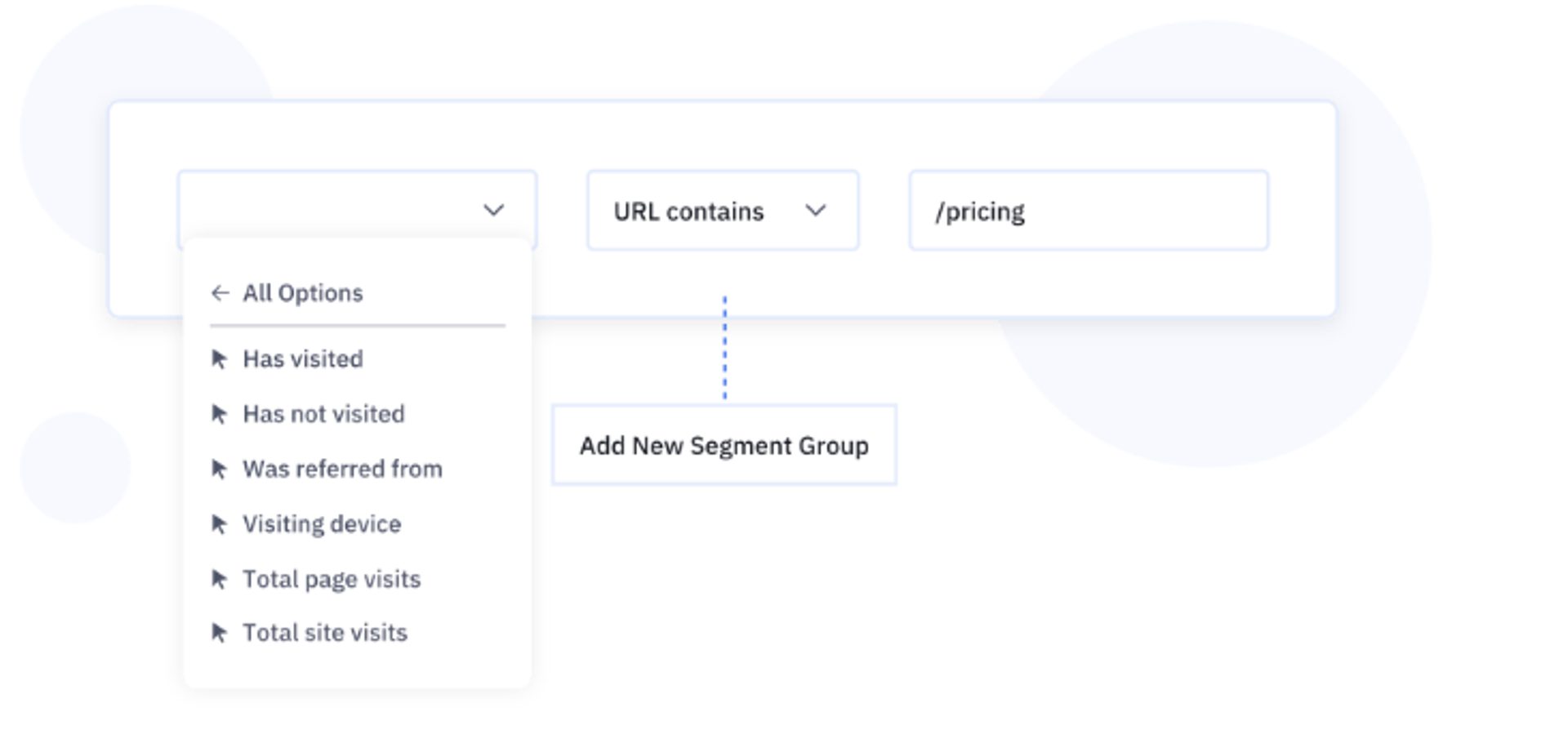The height and width of the screenshot is (730, 1568).
Task: Focus the /pricing text field
Action: click(1088, 211)
